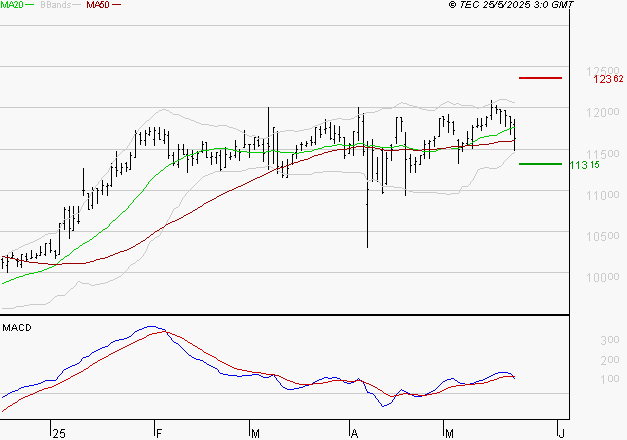This screenshot has width=627, height=440.
Task: Click the 10000 price axis label
Action: 603,277
